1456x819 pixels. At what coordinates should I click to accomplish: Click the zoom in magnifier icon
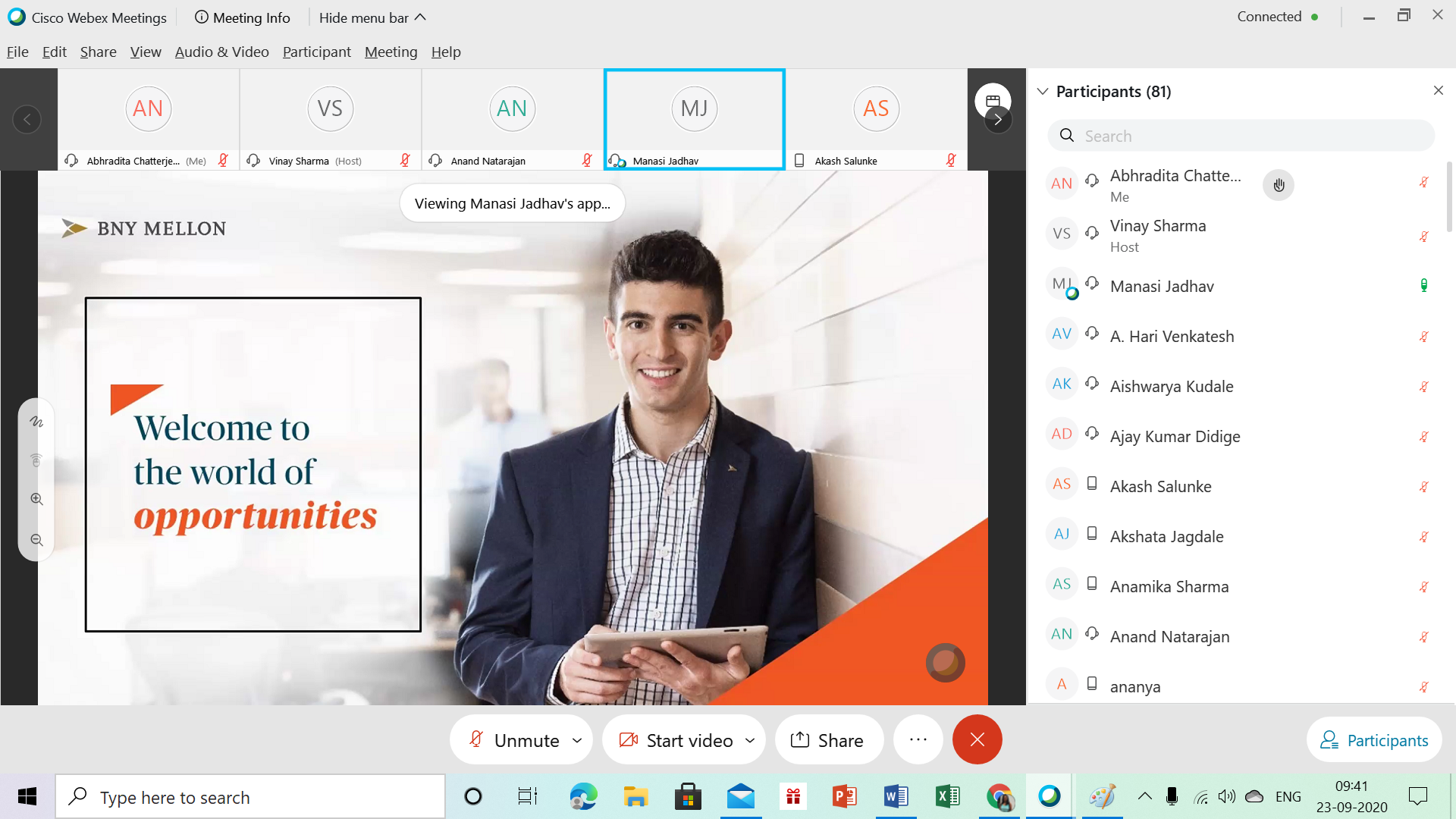click(x=36, y=499)
